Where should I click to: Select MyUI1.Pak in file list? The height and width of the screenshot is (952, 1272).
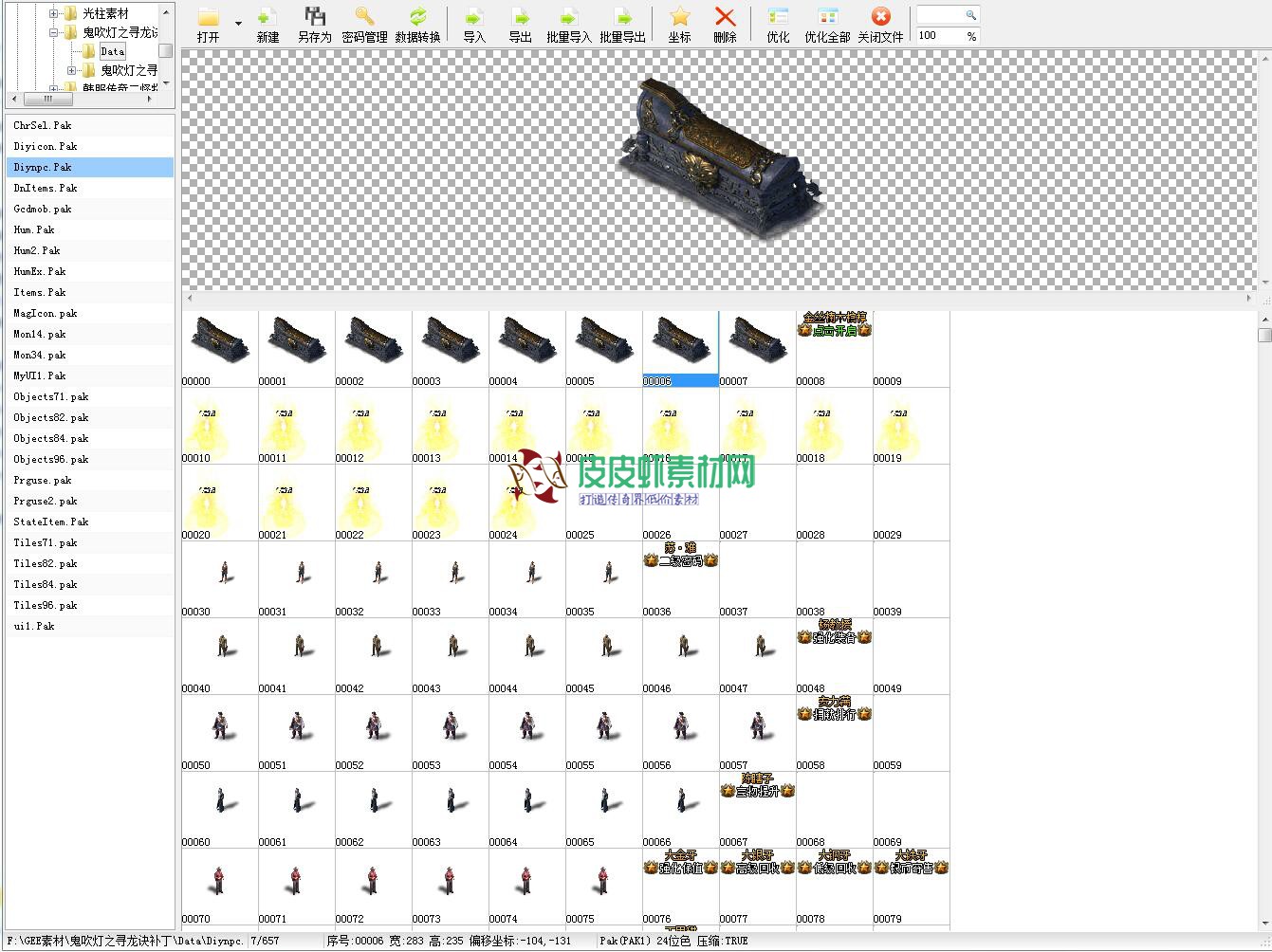tap(90, 375)
